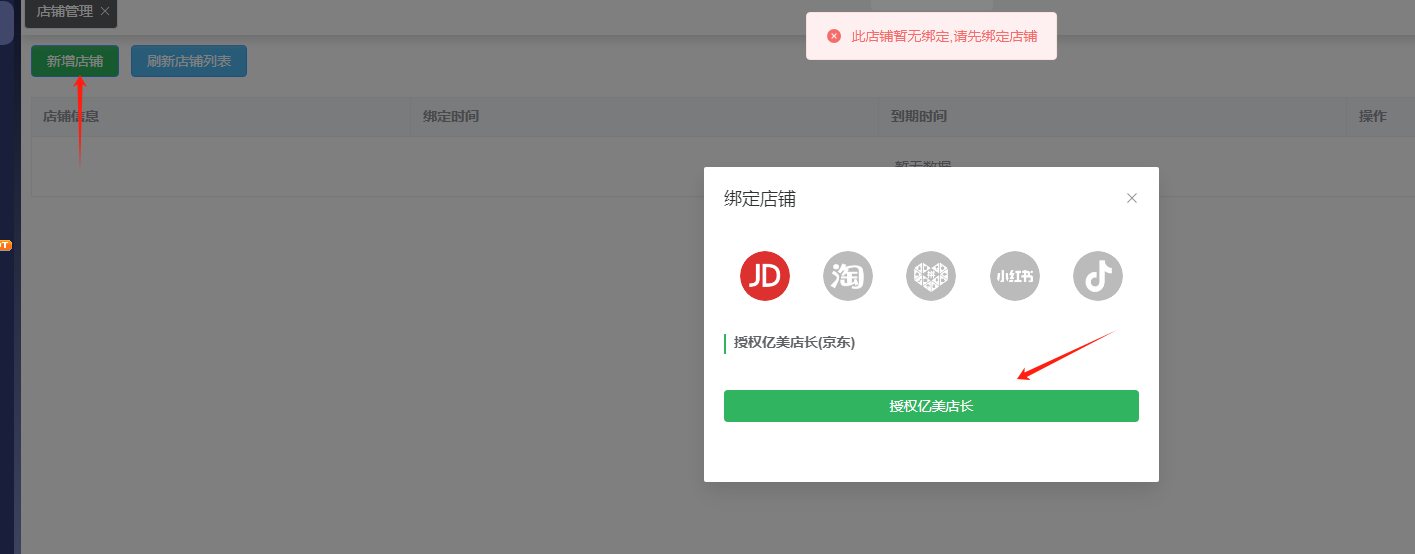Click the 此店铺暂无绑定 error message text

pos(943,36)
